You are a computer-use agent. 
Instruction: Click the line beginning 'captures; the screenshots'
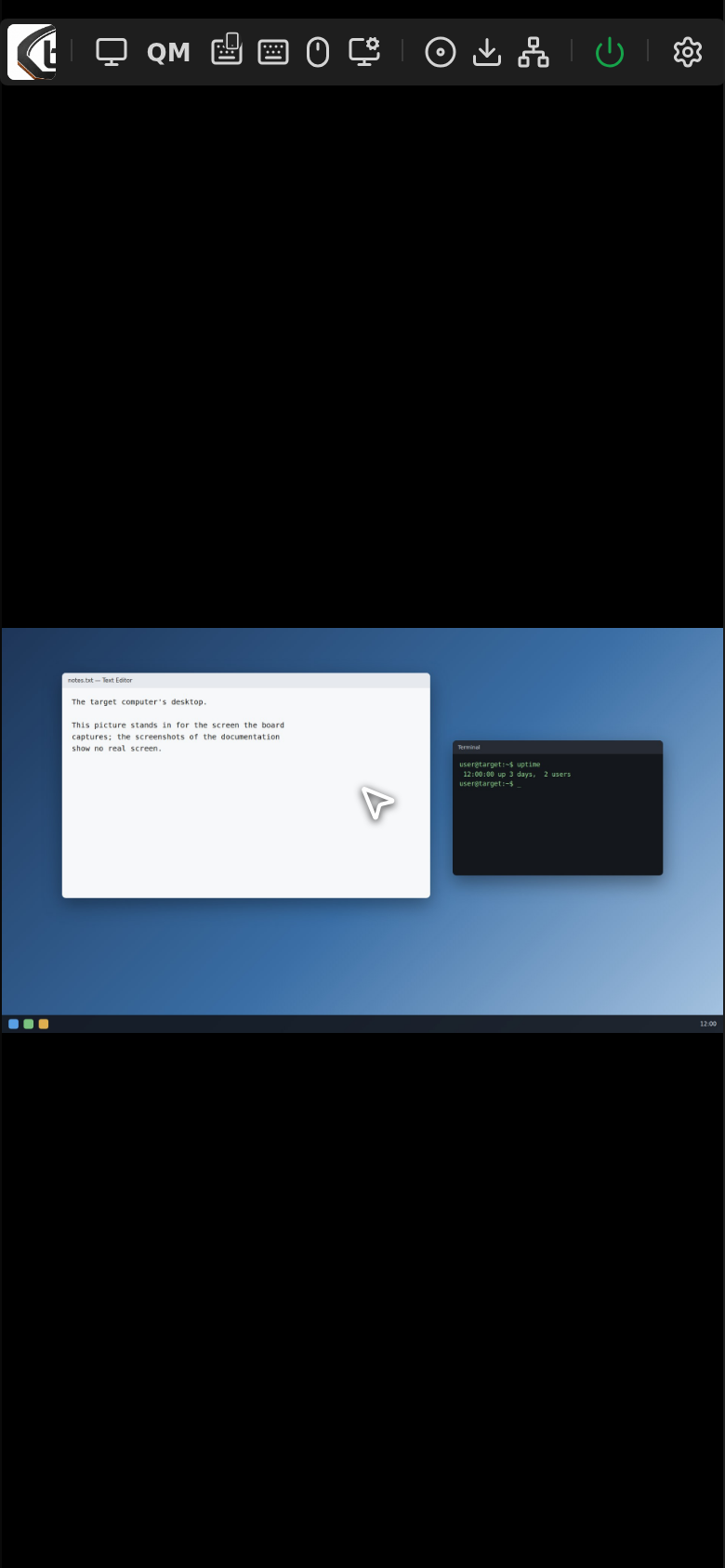point(176,737)
